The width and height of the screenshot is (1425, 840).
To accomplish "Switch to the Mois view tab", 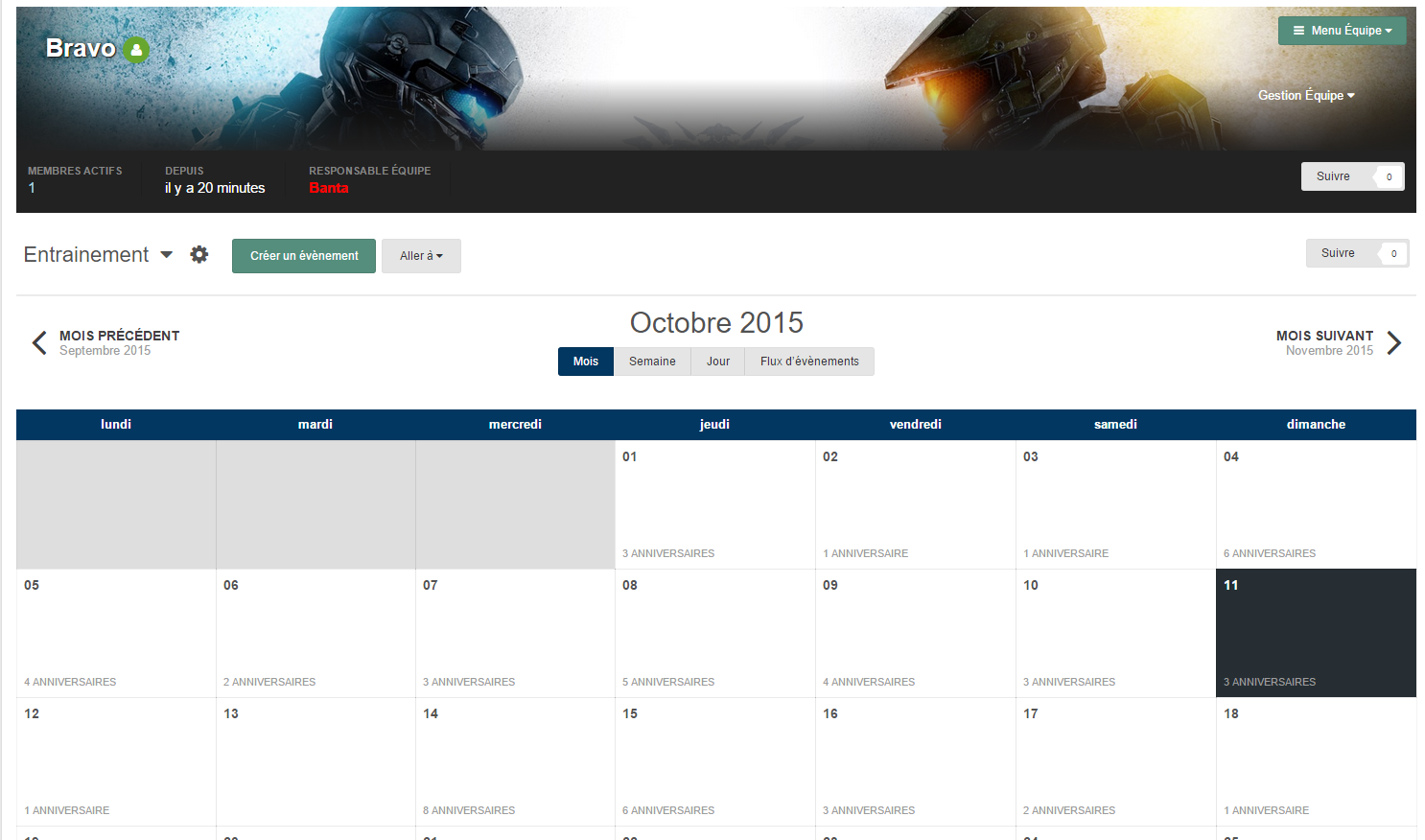I will click(x=586, y=362).
